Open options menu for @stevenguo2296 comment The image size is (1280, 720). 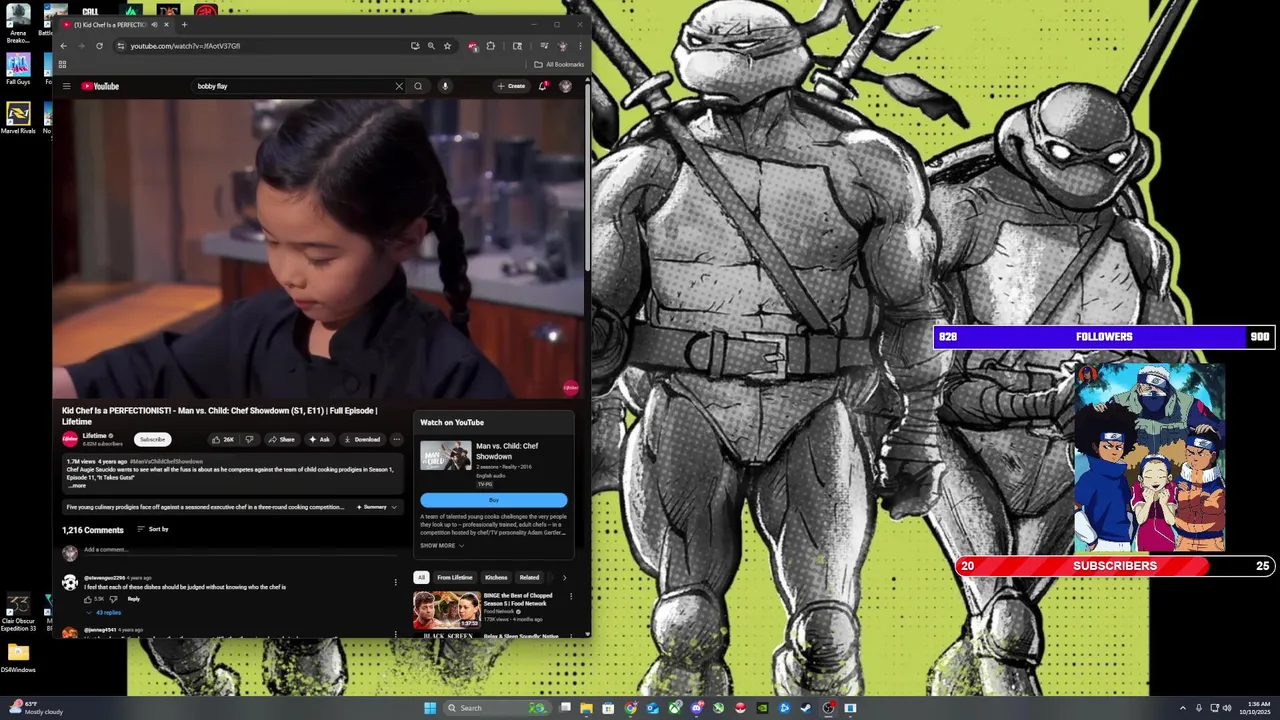click(x=395, y=582)
